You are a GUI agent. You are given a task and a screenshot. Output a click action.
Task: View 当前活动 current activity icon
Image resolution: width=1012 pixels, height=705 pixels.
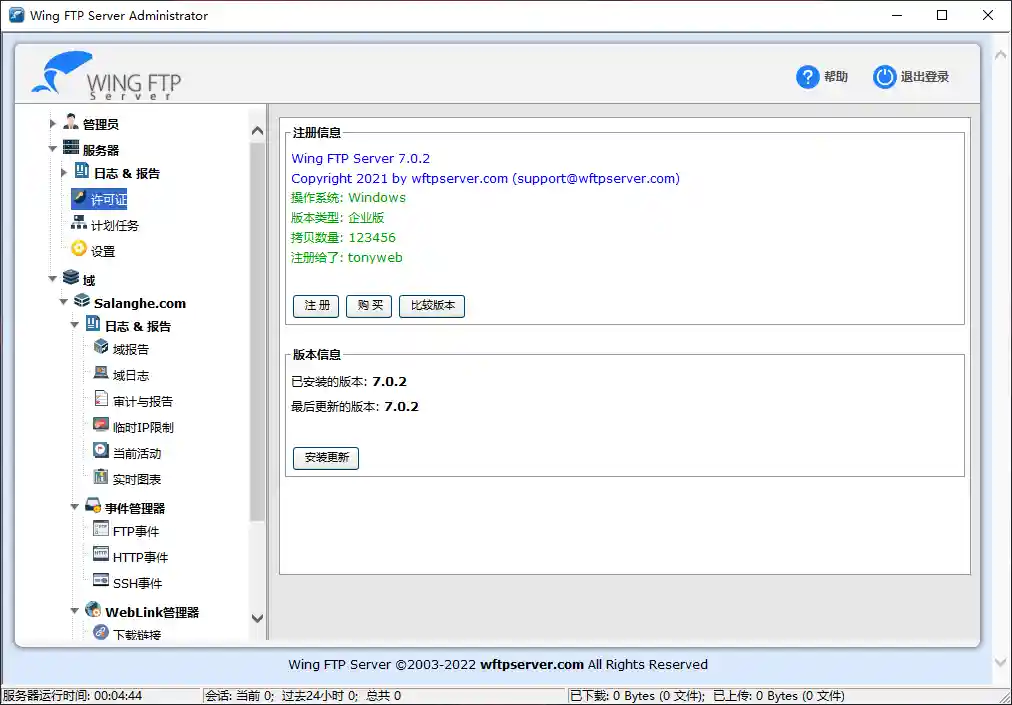[100, 451]
